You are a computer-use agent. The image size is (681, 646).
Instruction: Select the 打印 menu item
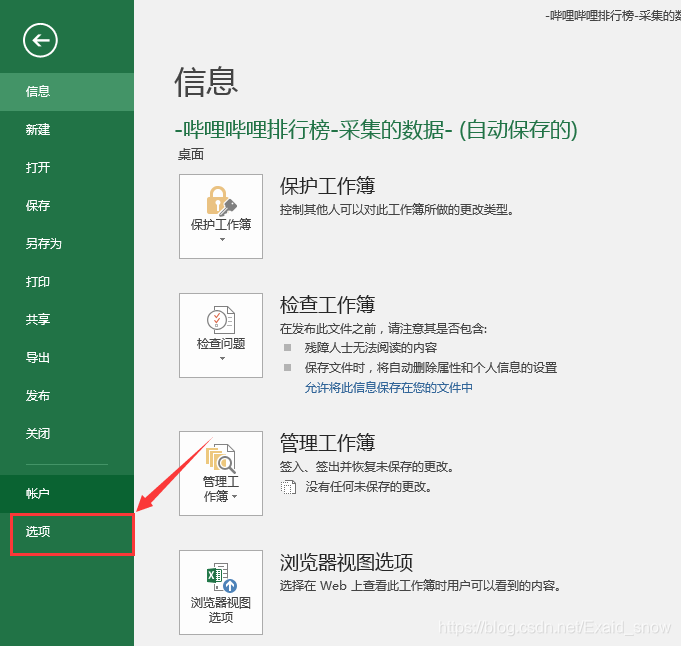(x=67, y=282)
